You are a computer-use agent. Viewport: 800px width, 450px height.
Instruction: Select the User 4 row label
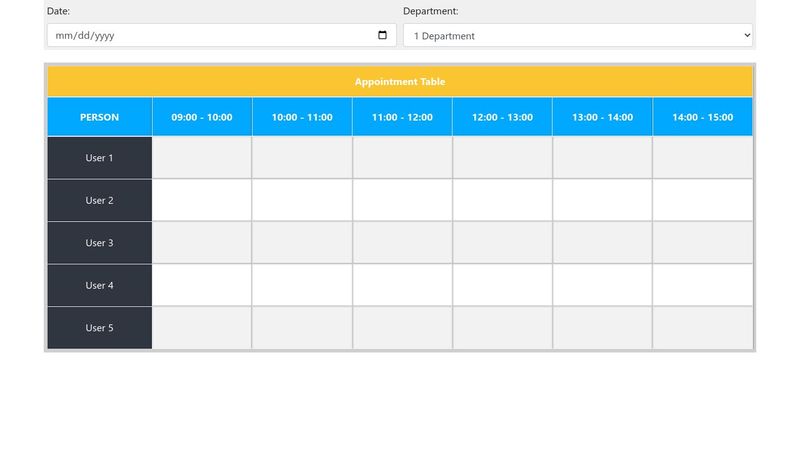(99, 285)
